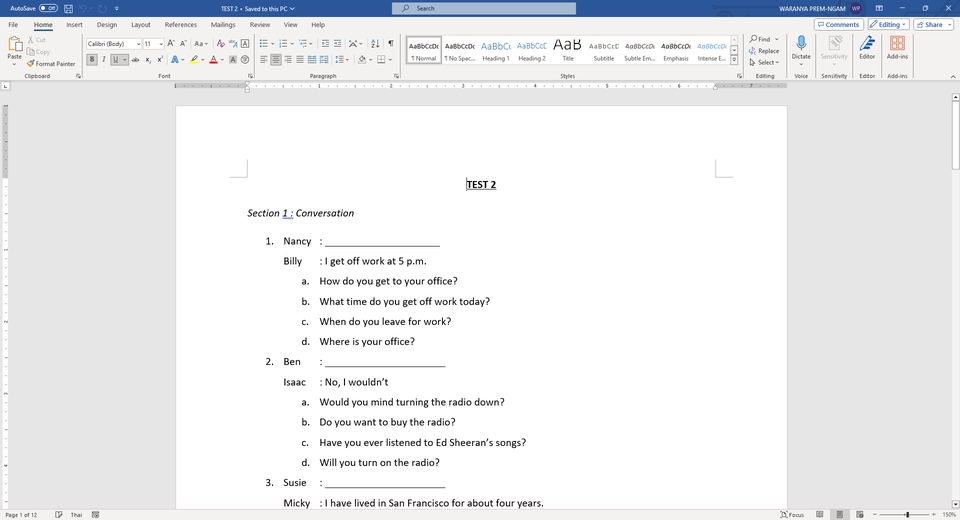Switch to the References tab

point(181,25)
